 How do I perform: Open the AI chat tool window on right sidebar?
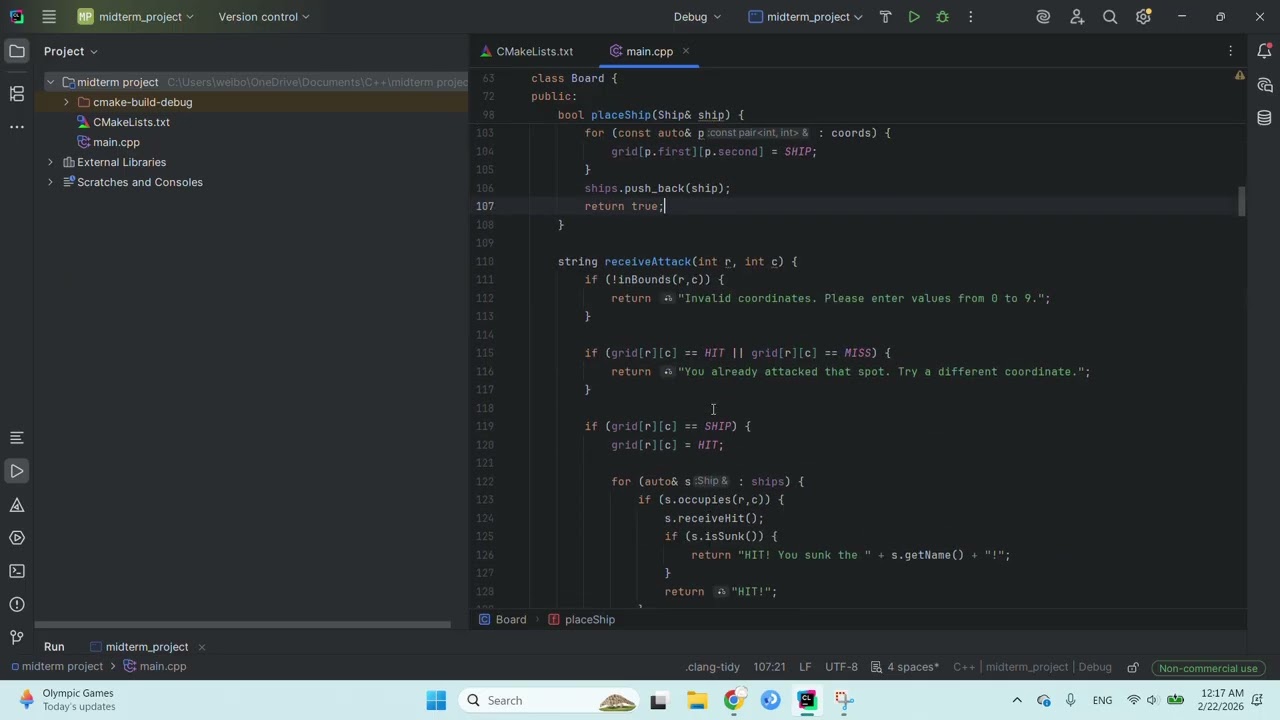1264,85
